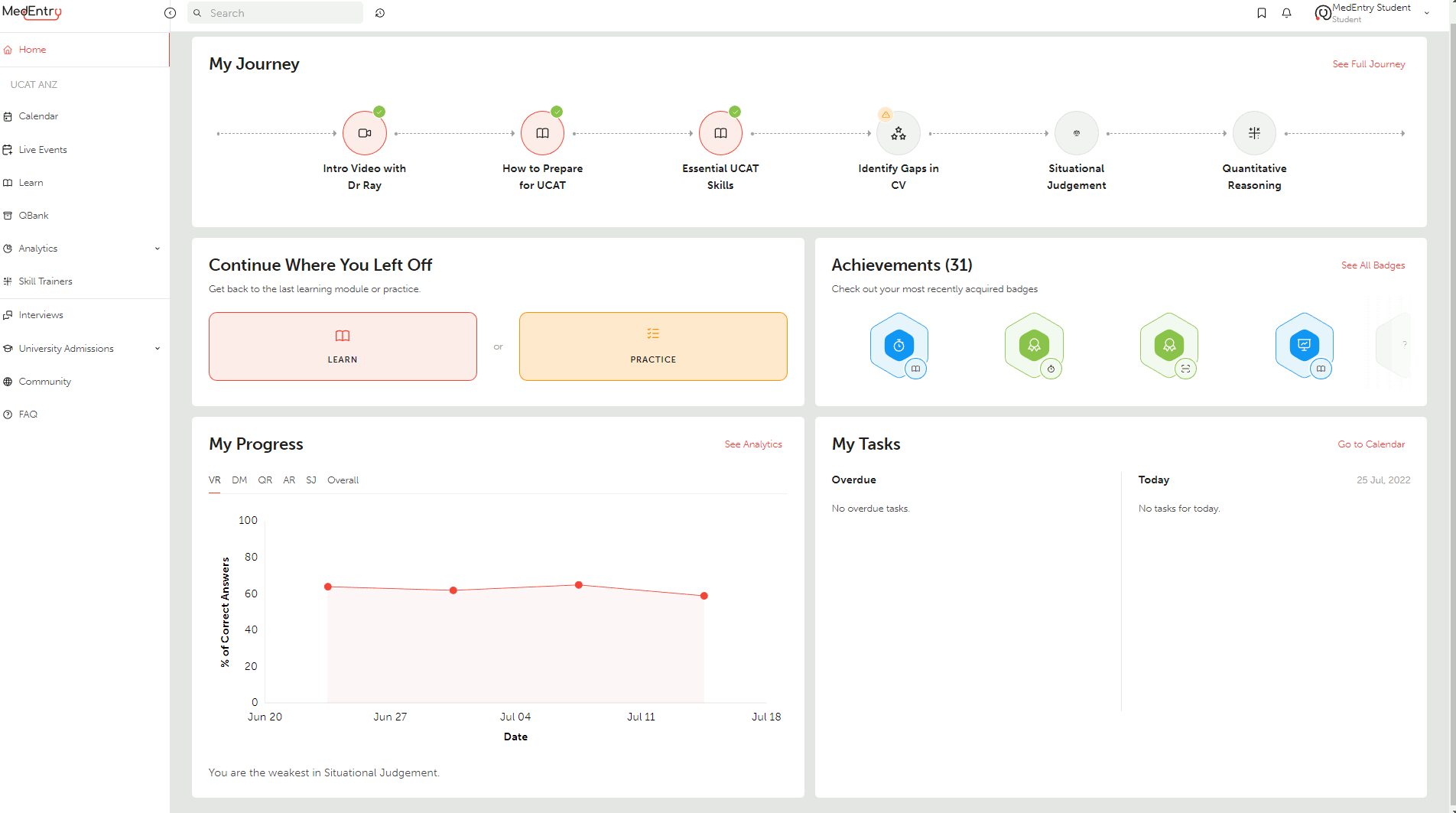Click the See Full Journey link
The image size is (1456, 813).
1368,64
